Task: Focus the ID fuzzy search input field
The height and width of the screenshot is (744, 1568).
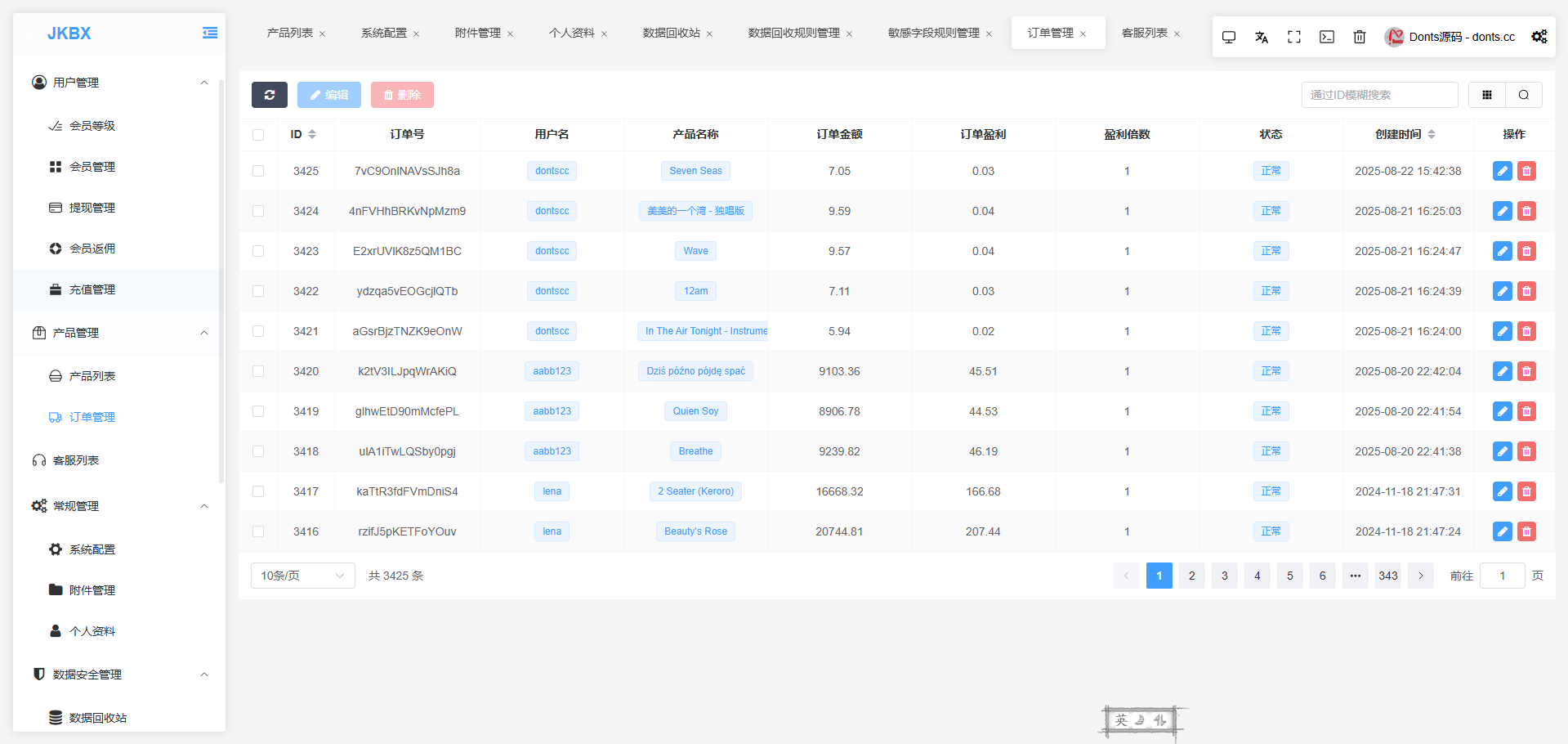Action: (x=1379, y=95)
